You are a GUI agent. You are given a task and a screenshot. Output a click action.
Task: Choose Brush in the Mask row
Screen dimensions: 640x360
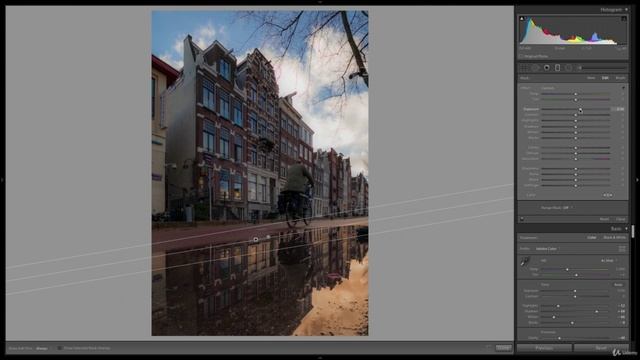coord(620,78)
